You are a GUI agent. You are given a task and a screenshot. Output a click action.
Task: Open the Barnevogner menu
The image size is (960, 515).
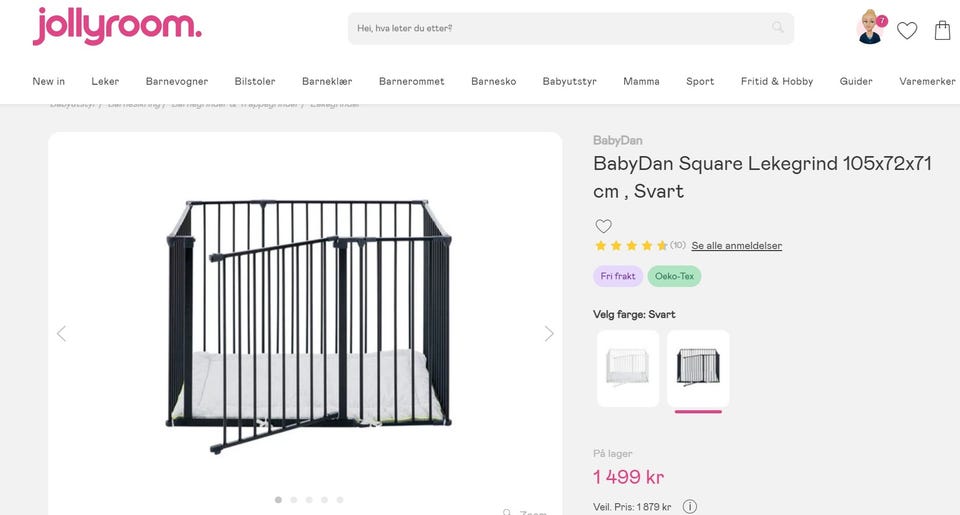click(177, 81)
